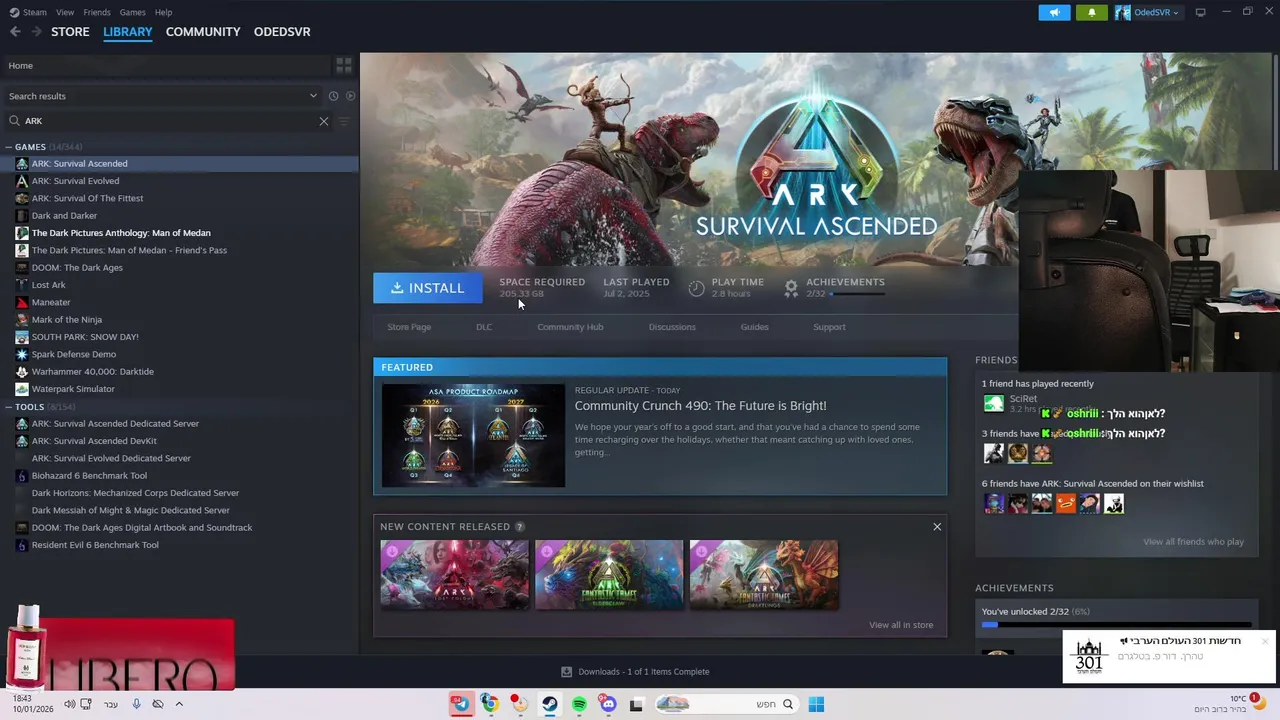The image size is (1280, 720).
Task: Go to the COMMUNITY tab
Action: coord(203,32)
